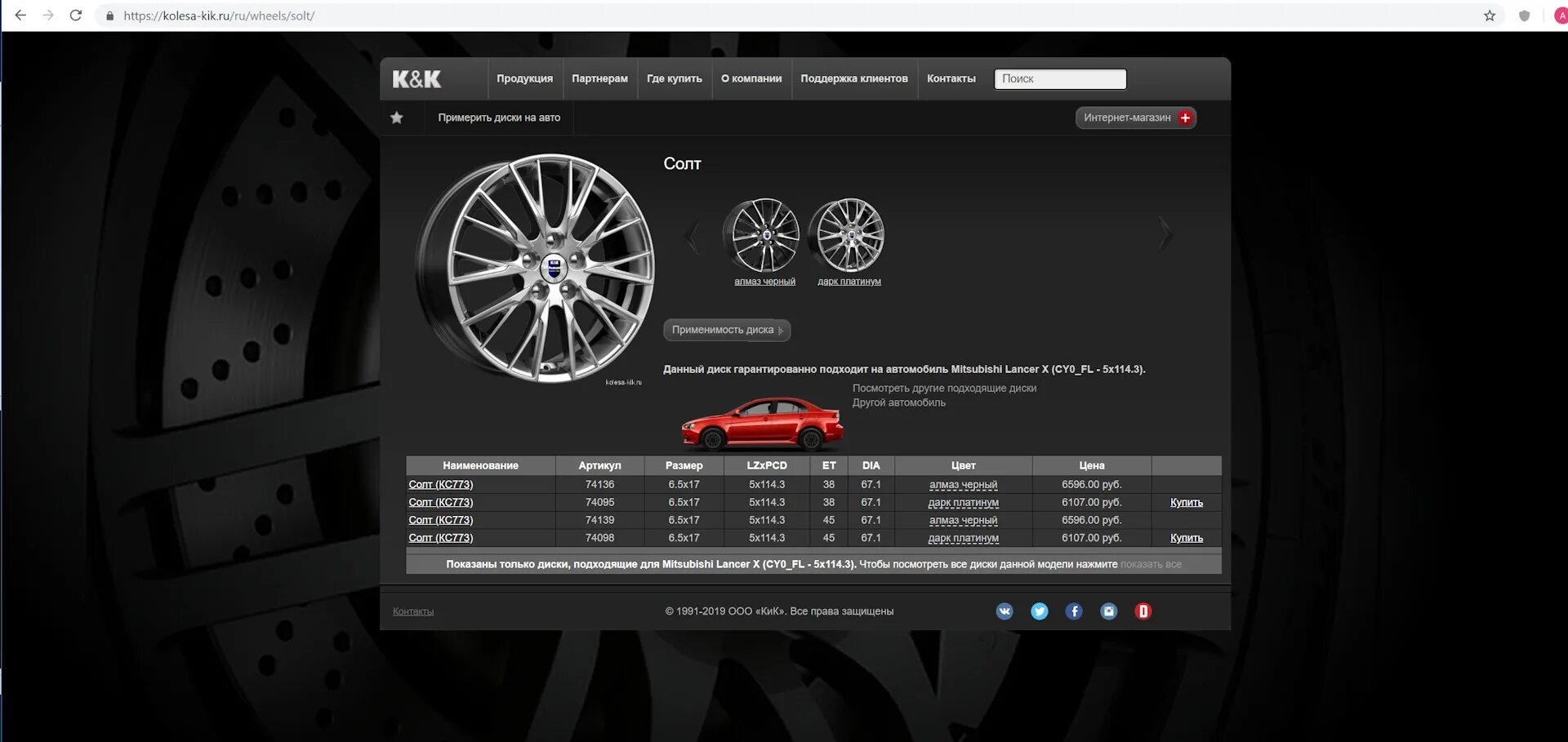
Task: Click Посмотреть другие подходящие диски
Action: [x=944, y=389]
